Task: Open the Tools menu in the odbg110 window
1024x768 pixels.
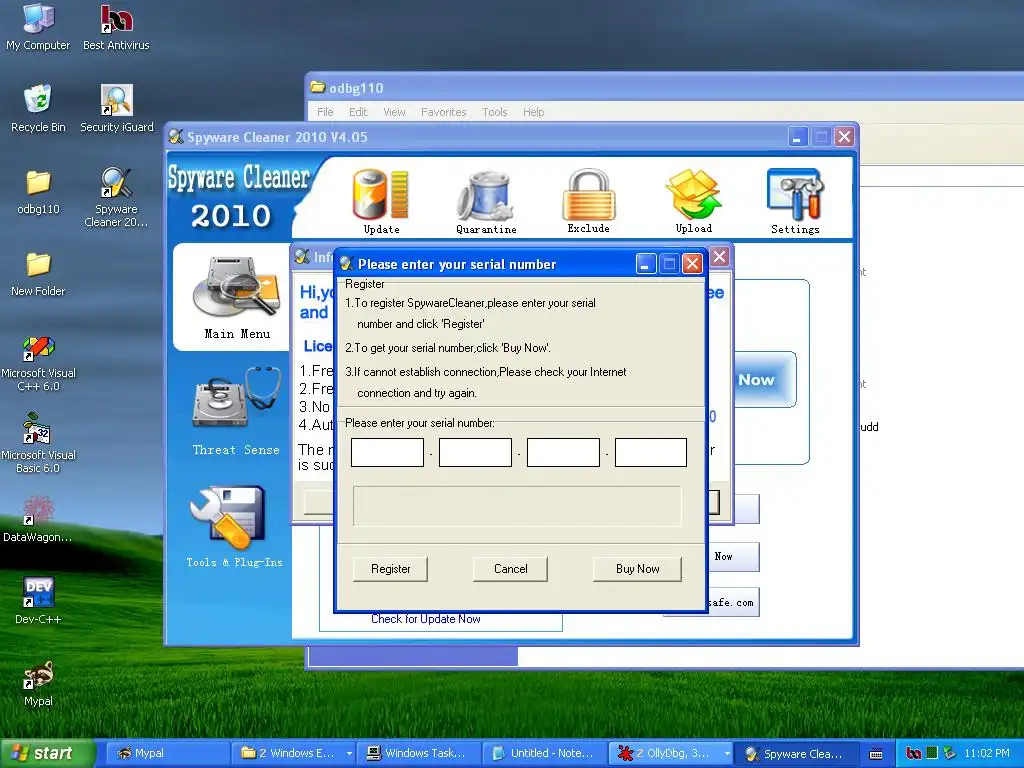Action: [494, 112]
